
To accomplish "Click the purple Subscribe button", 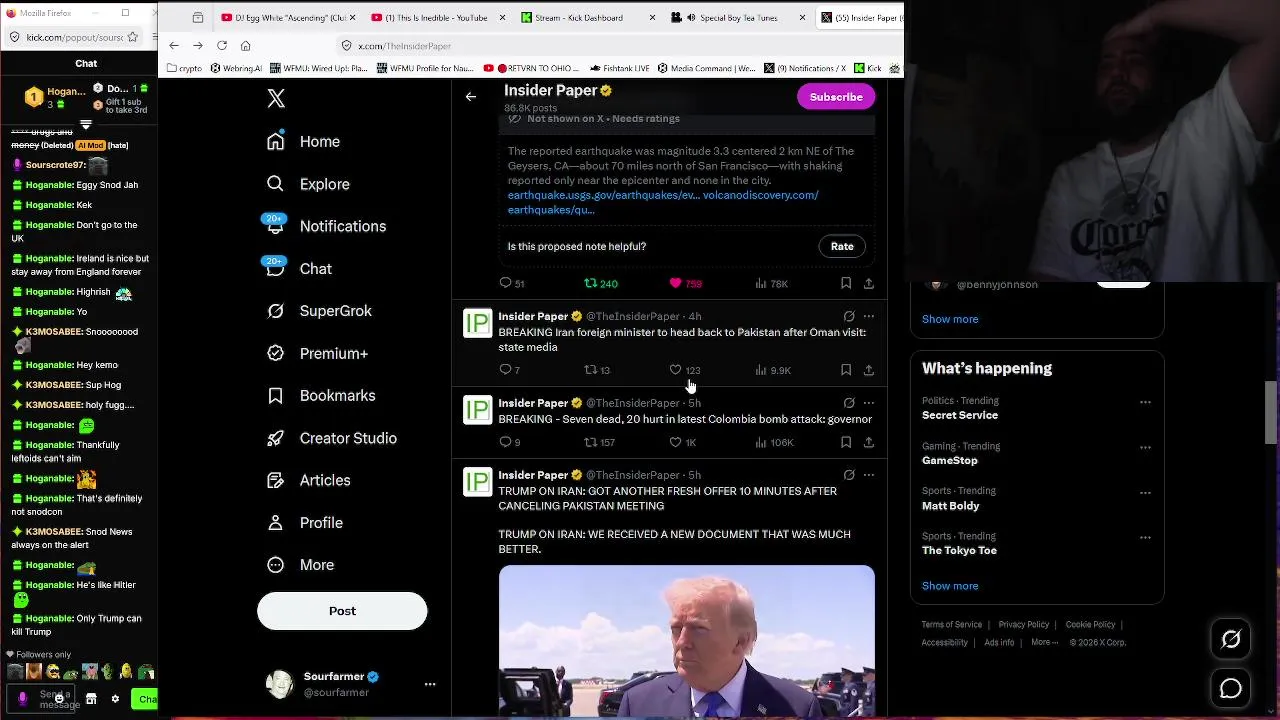I will [x=836, y=97].
